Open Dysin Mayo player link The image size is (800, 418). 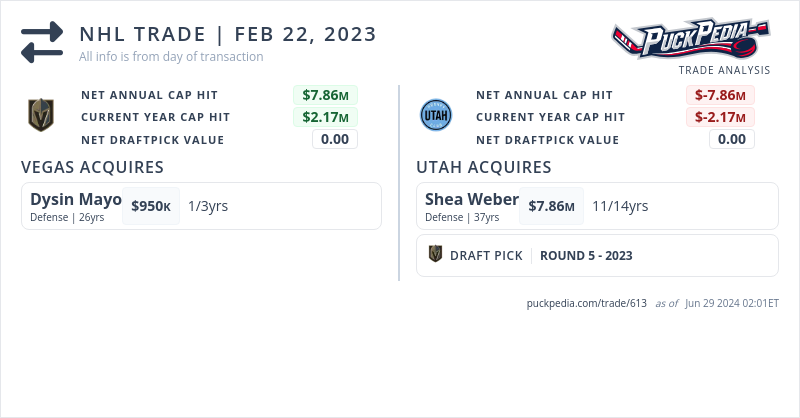75,199
